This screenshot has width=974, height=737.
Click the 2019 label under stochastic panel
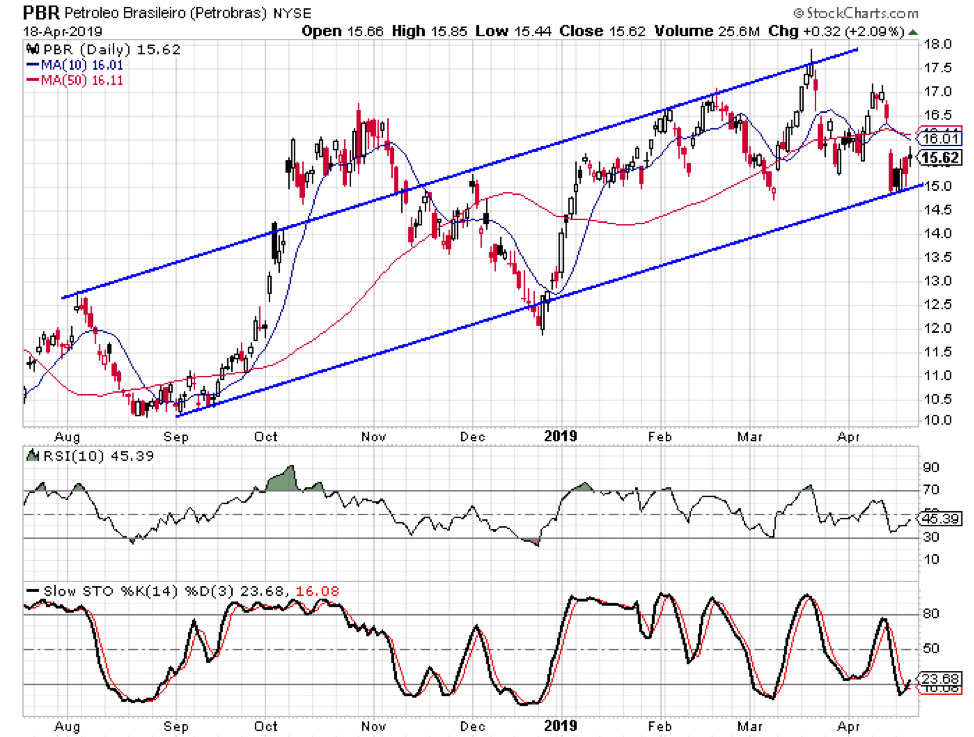coord(561,726)
